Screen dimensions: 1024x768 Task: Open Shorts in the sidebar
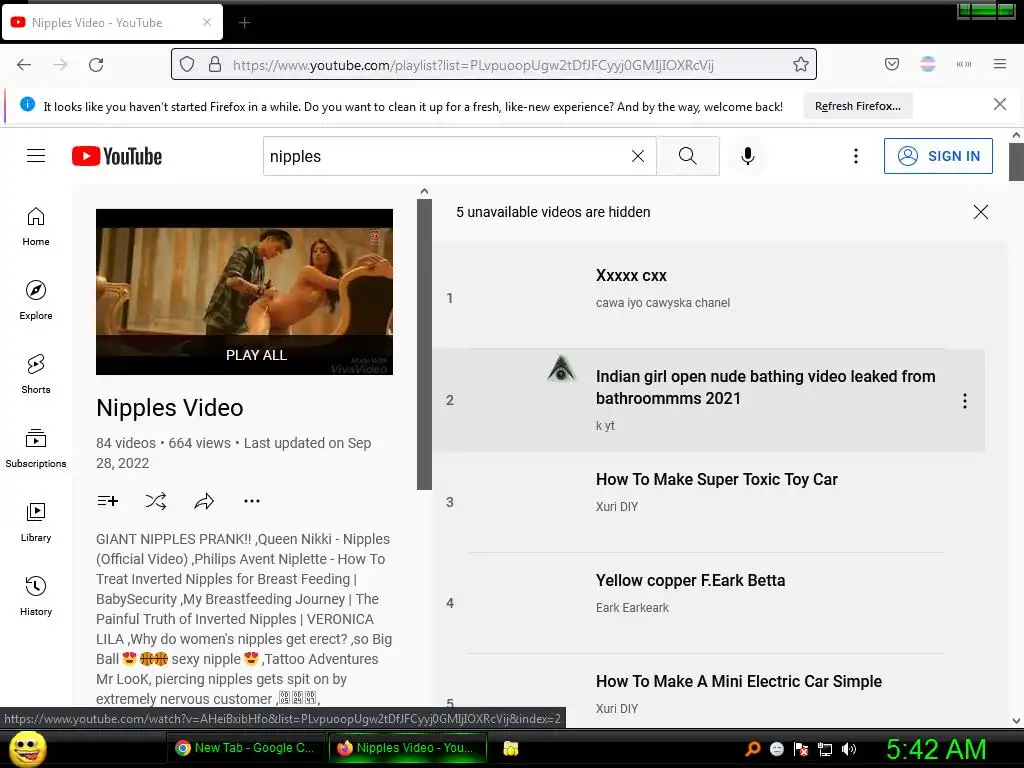tap(36, 374)
